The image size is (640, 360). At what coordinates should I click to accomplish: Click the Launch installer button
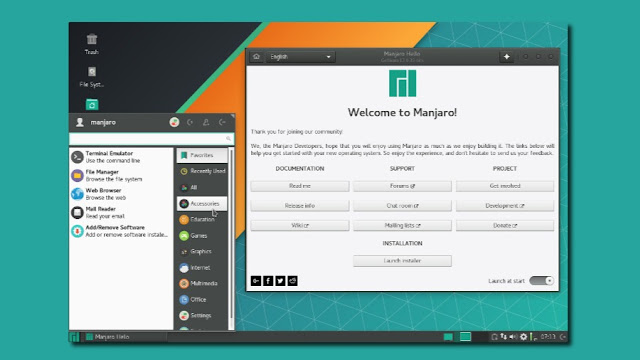(402, 261)
